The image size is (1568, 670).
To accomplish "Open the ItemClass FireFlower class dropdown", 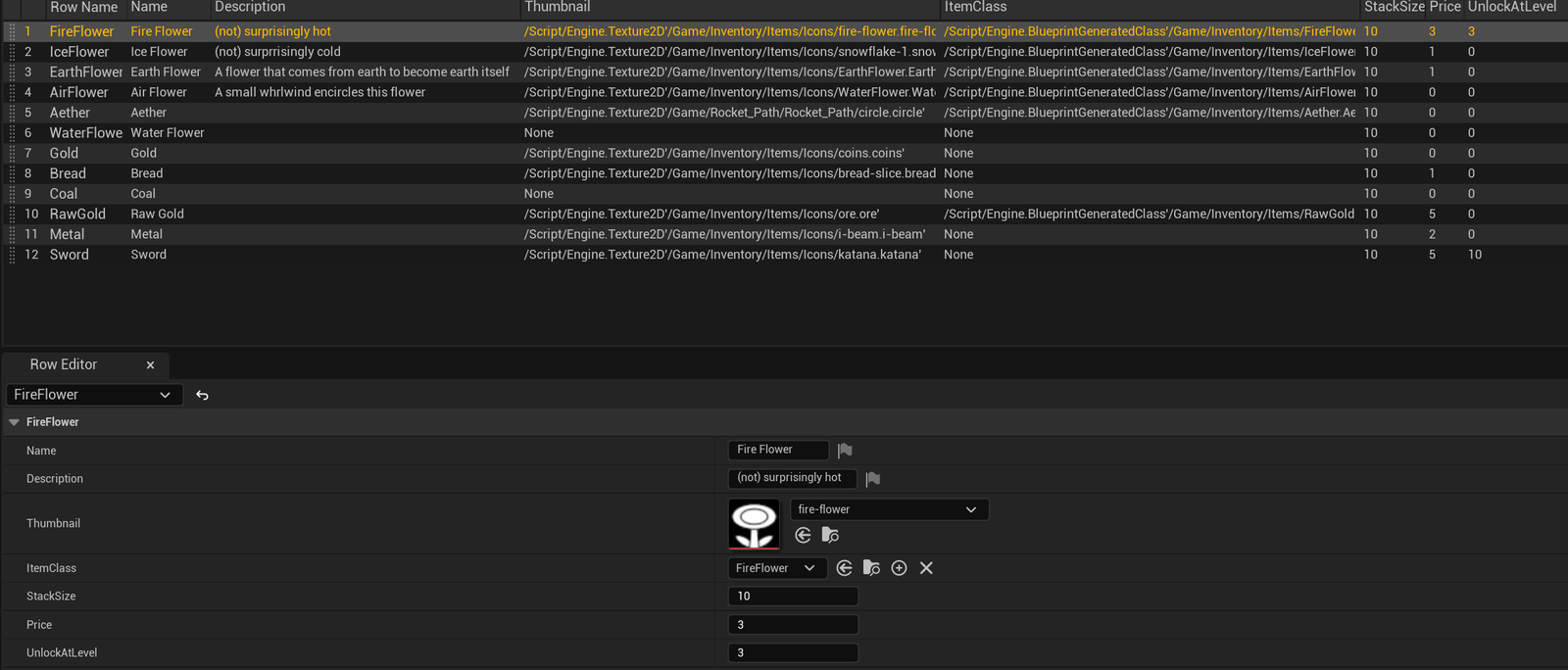I will point(775,568).
